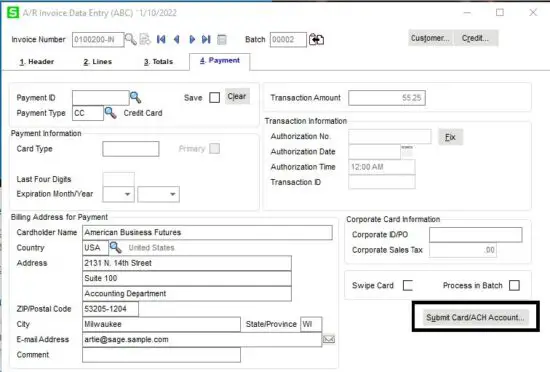Click the Corporate Sales Tax field
550x372 pixels.
463,250
